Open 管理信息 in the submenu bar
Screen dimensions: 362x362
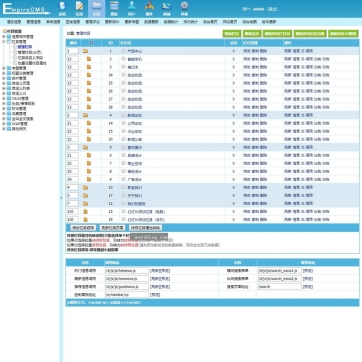click(x=34, y=22)
